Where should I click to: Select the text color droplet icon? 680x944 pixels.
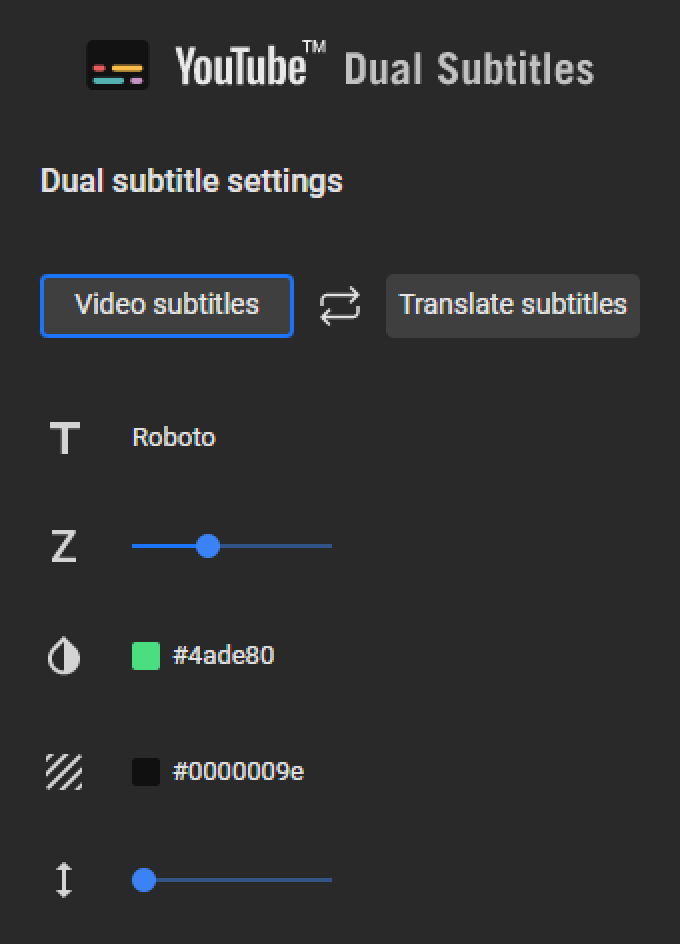63,655
